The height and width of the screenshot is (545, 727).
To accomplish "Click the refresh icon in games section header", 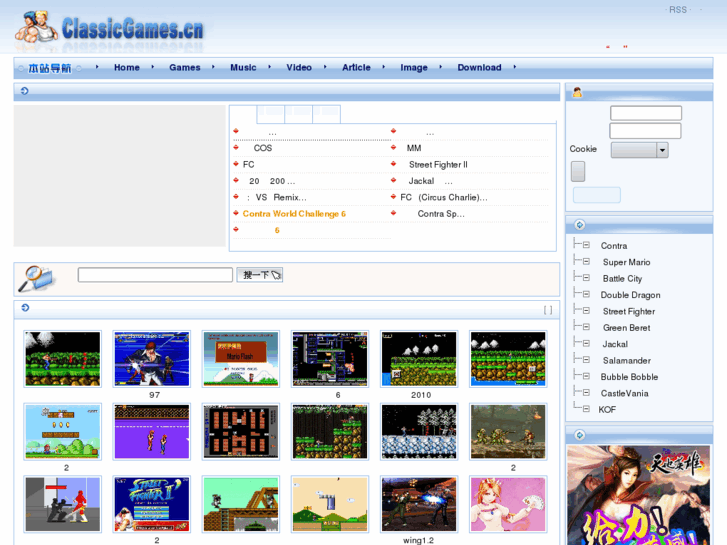I will pyautogui.click(x=25, y=308).
